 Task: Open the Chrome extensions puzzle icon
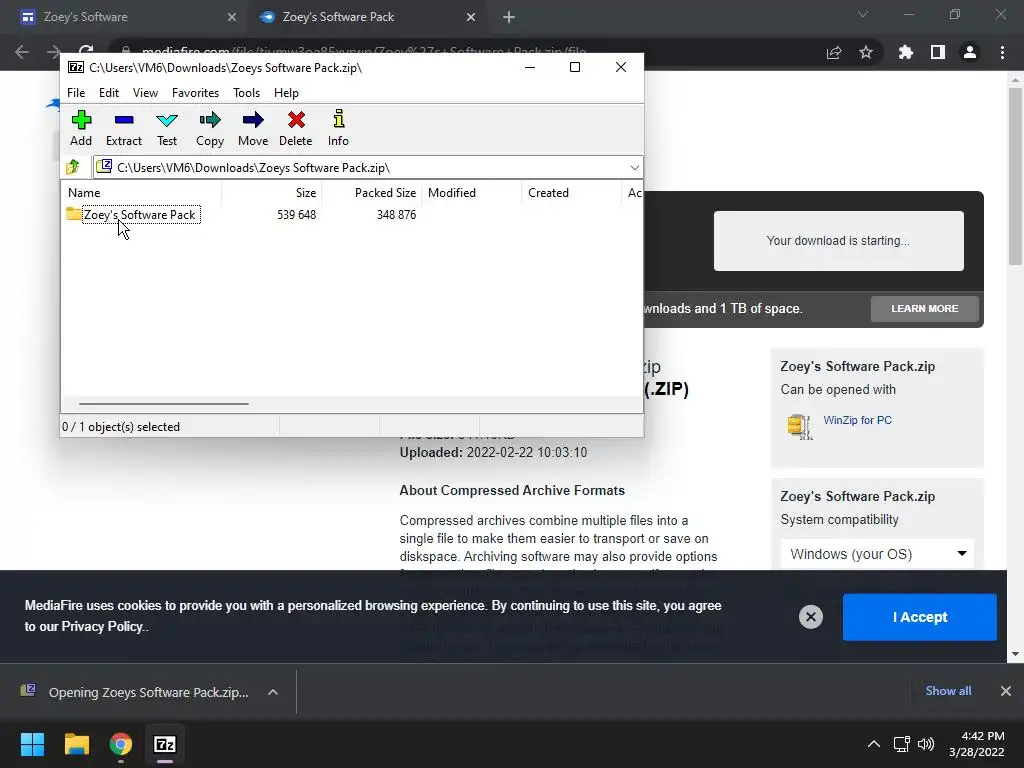pyautogui.click(x=906, y=52)
